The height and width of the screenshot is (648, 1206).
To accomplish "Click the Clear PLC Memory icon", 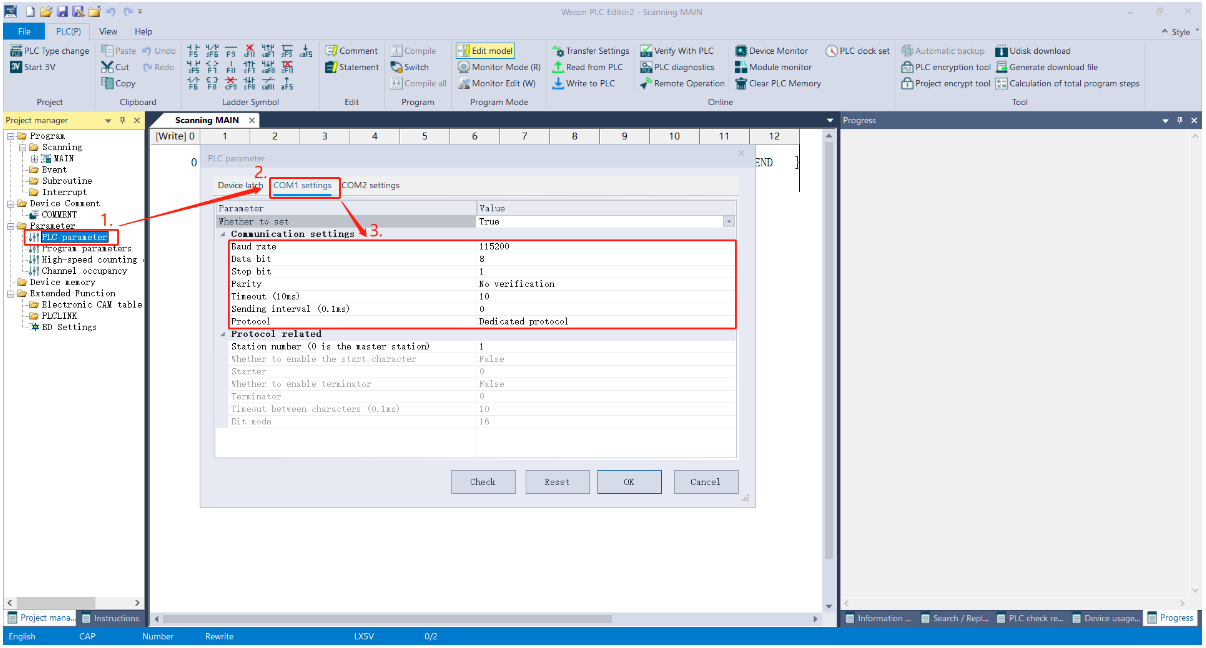I will [x=741, y=84].
